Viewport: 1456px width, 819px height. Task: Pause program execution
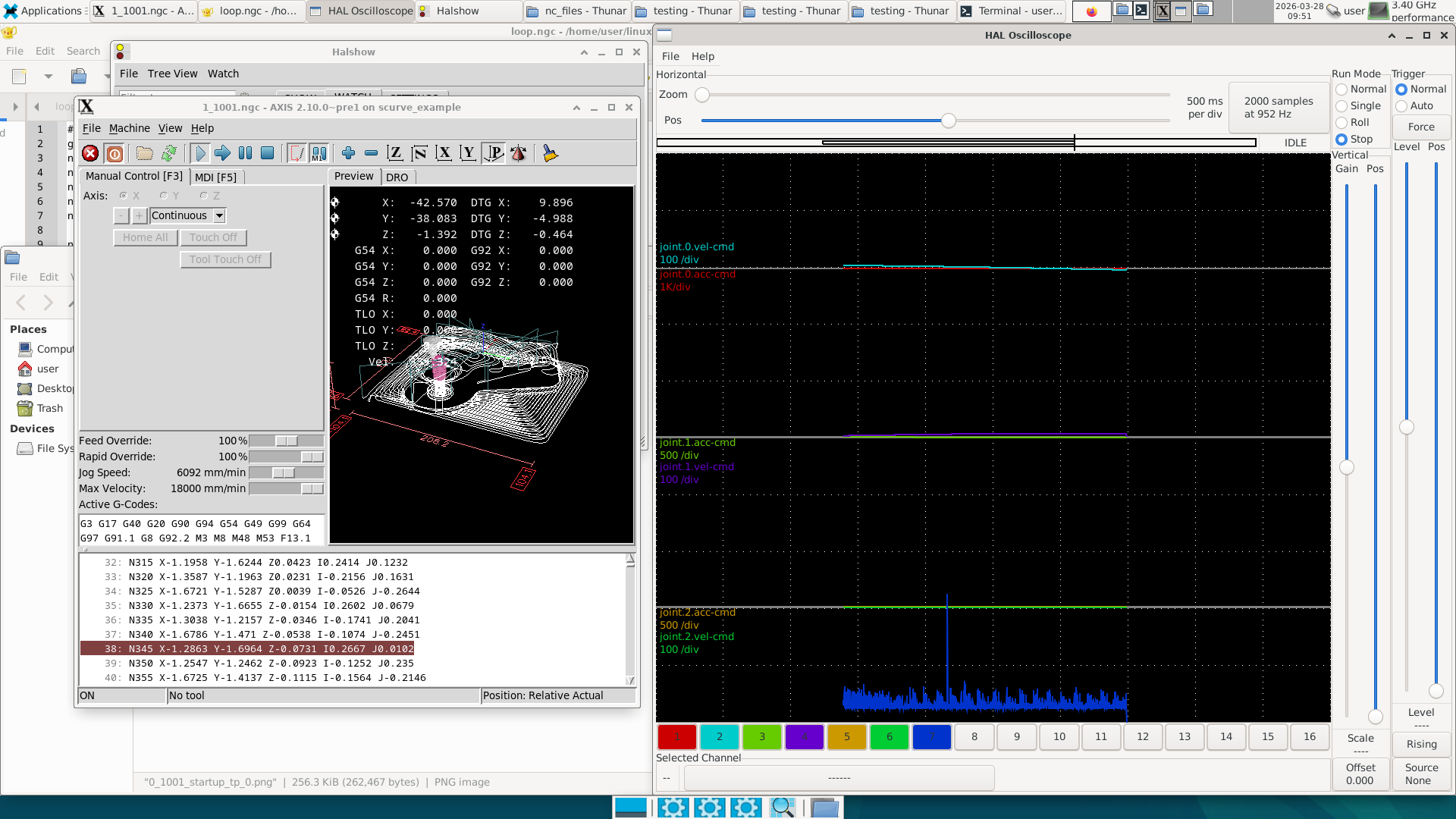click(245, 154)
